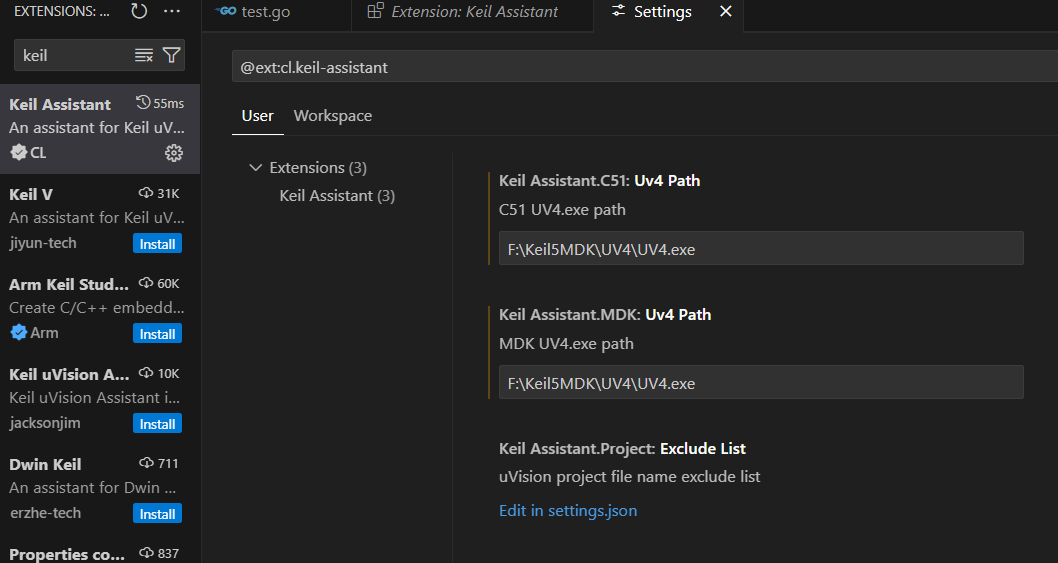This screenshot has height=563, width=1058.
Task: Click Keil uVision download count icon
Action: tap(146, 373)
